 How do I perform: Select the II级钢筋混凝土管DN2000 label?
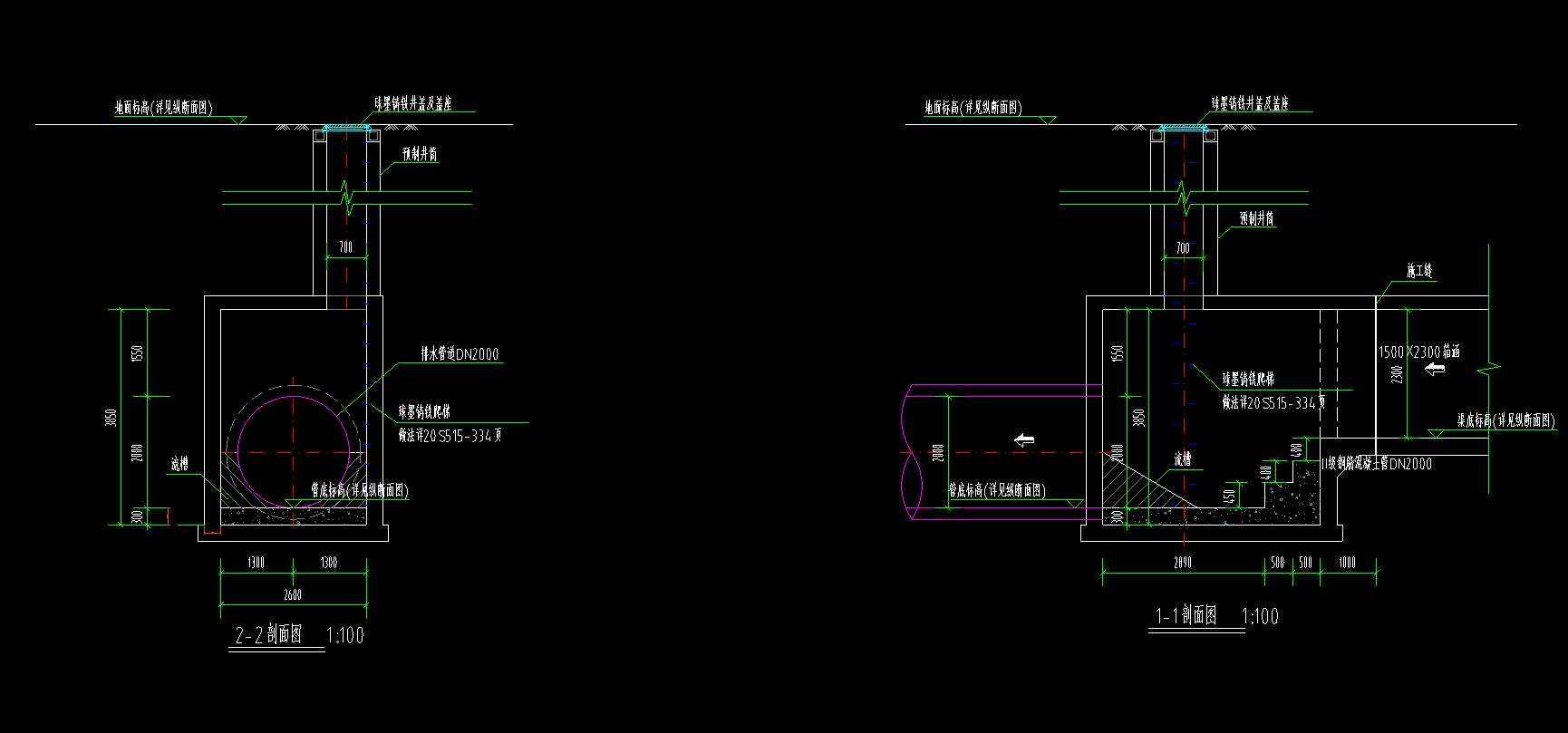click(1378, 463)
